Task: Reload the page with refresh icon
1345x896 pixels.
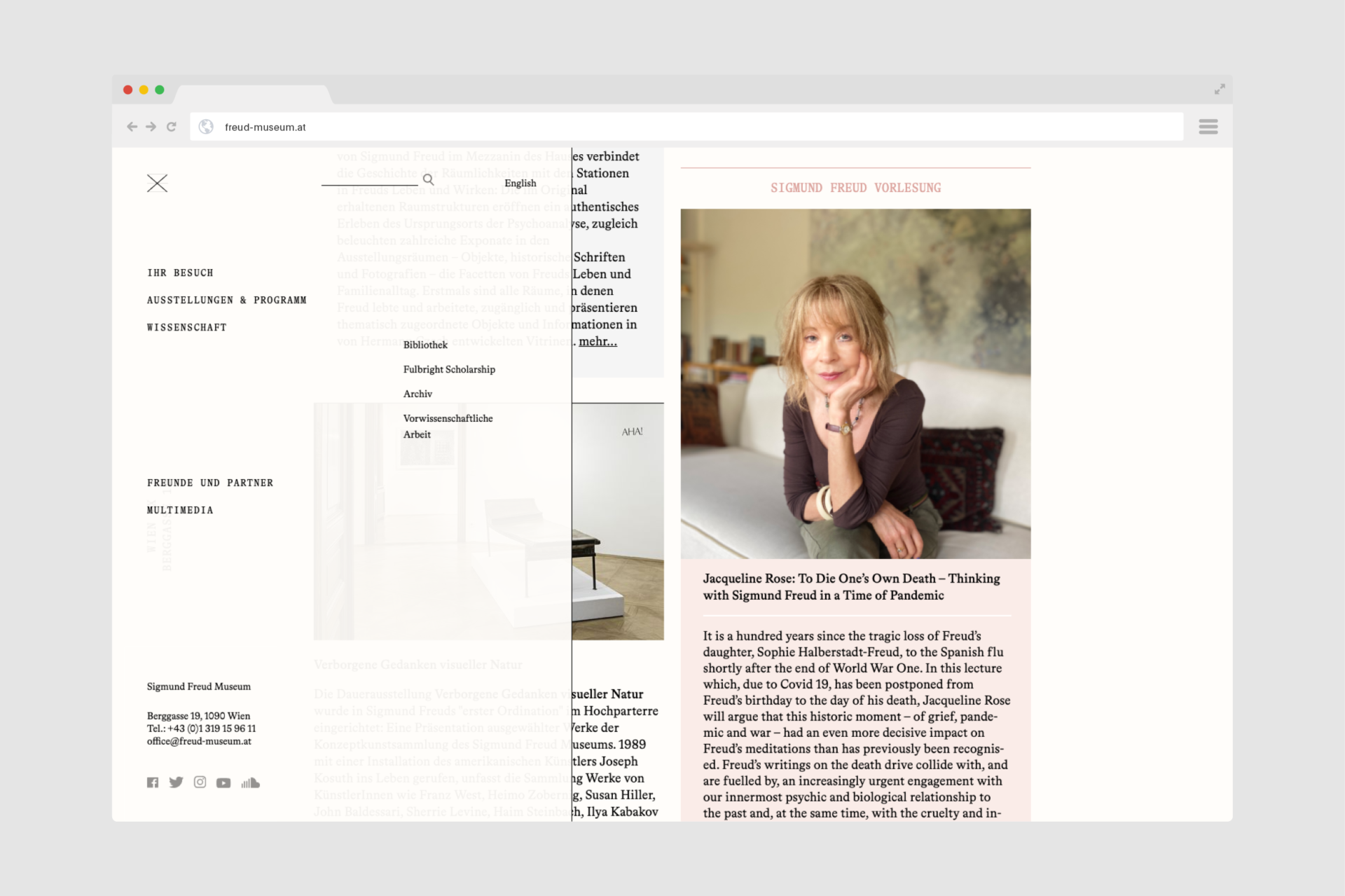Action: click(172, 127)
